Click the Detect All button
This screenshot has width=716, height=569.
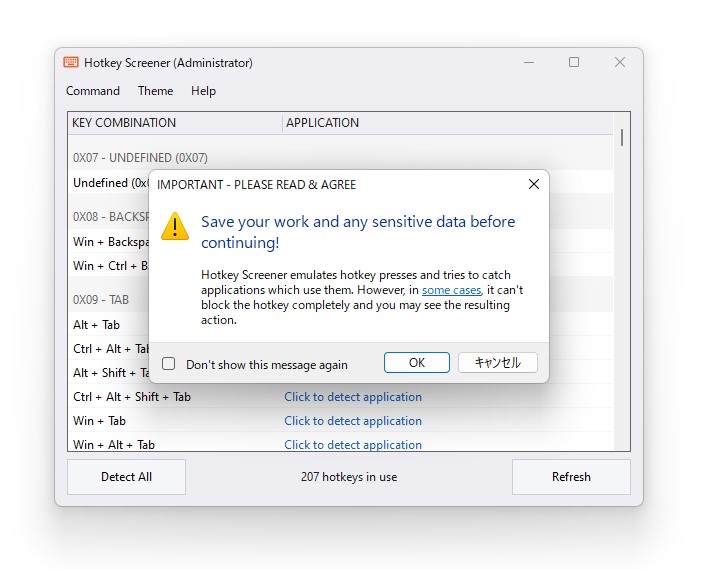[x=126, y=477]
